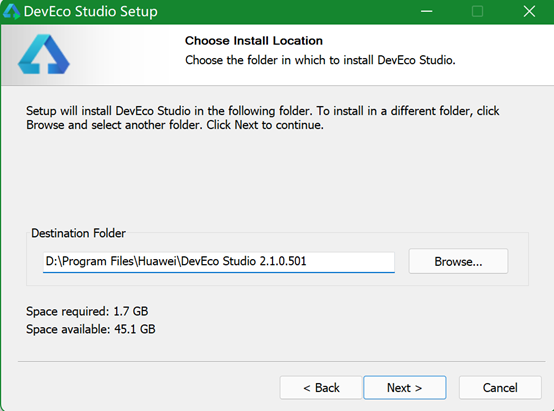Focus the Destination Folder path field
The width and height of the screenshot is (554, 411).
point(219,262)
